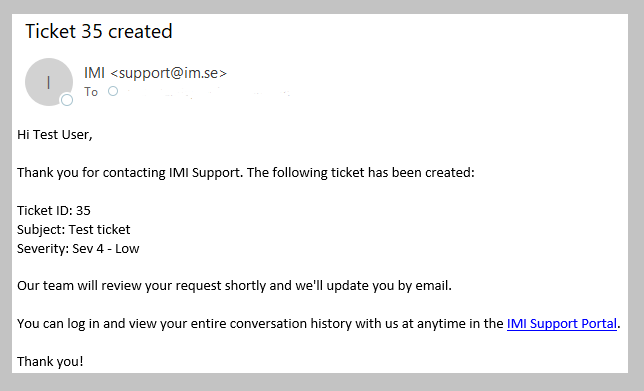This screenshot has height=391, width=644.
Task: Click the recipient presence circle beside To
Action: (113, 91)
